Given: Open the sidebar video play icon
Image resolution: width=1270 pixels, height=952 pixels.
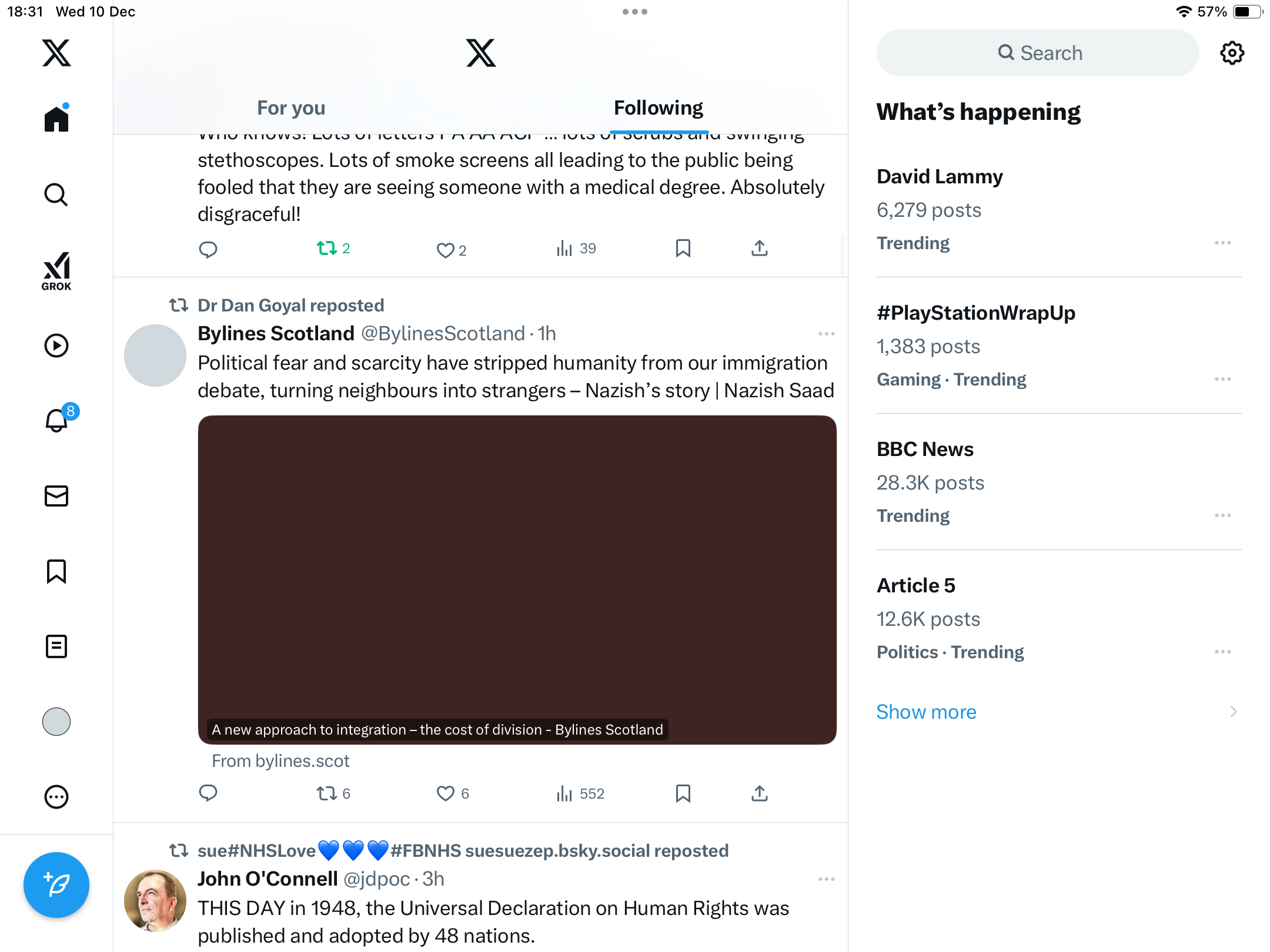Looking at the screenshot, I should click(x=56, y=346).
